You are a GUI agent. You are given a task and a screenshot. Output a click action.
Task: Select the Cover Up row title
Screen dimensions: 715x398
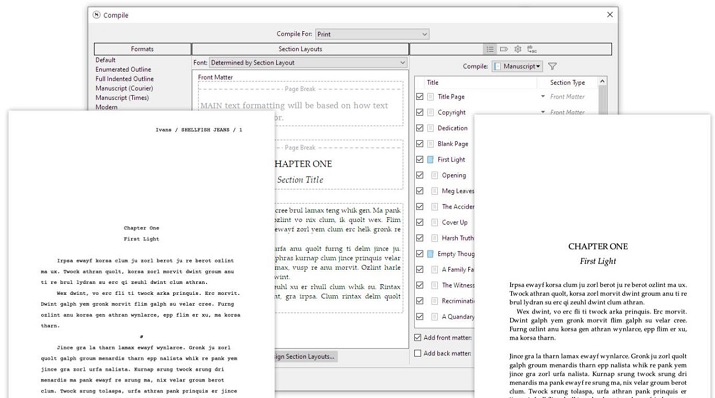[x=454, y=222]
